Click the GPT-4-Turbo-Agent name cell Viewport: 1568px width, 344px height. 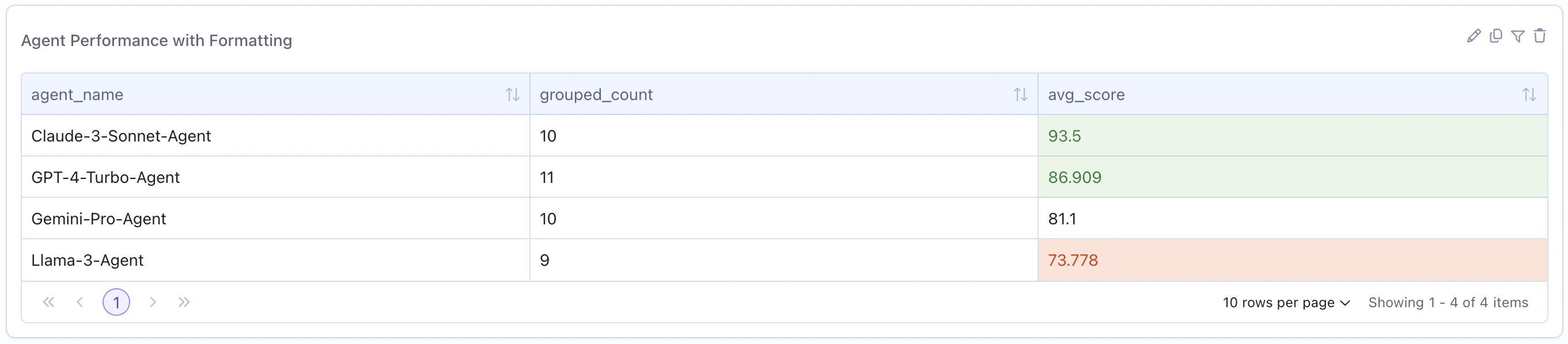(x=105, y=177)
